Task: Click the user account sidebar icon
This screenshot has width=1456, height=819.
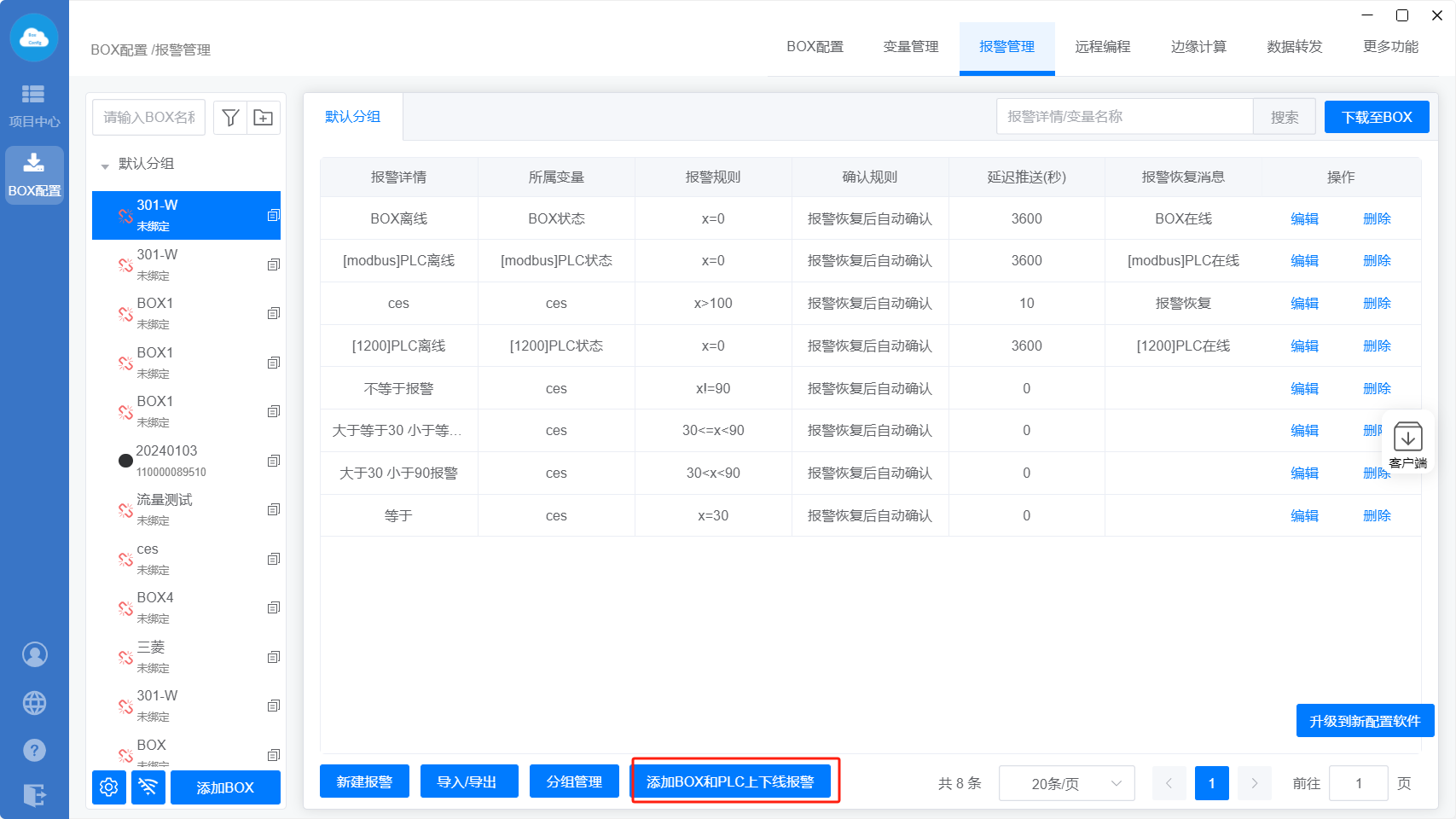Action: [34, 654]
